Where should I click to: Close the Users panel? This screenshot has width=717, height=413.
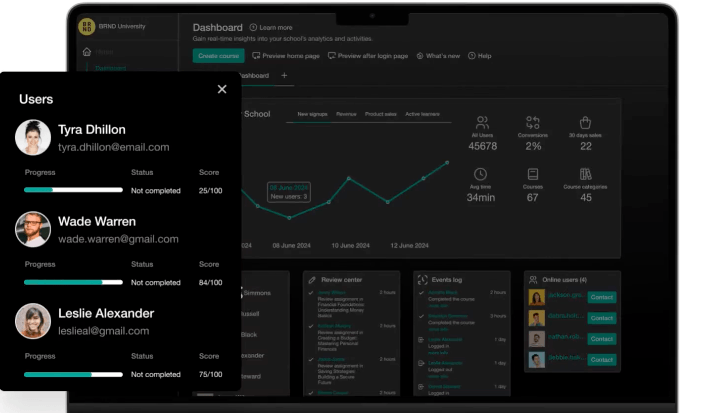coord(222,89)
